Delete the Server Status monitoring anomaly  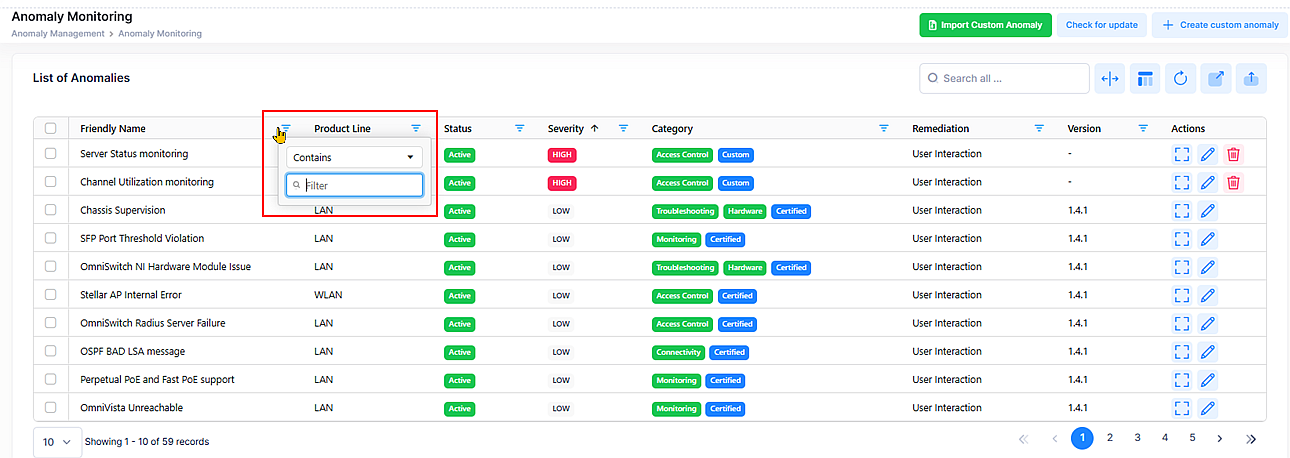[x=1233, y=154]
